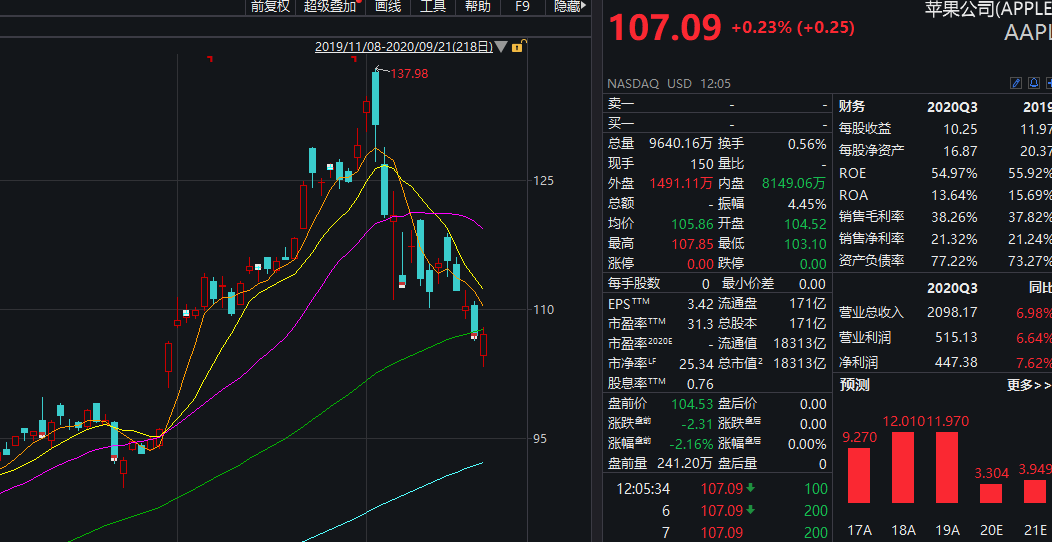The image size is (1052, 542).
Task: Click the 市净率 value 25.34
Action: pos(696,364)
